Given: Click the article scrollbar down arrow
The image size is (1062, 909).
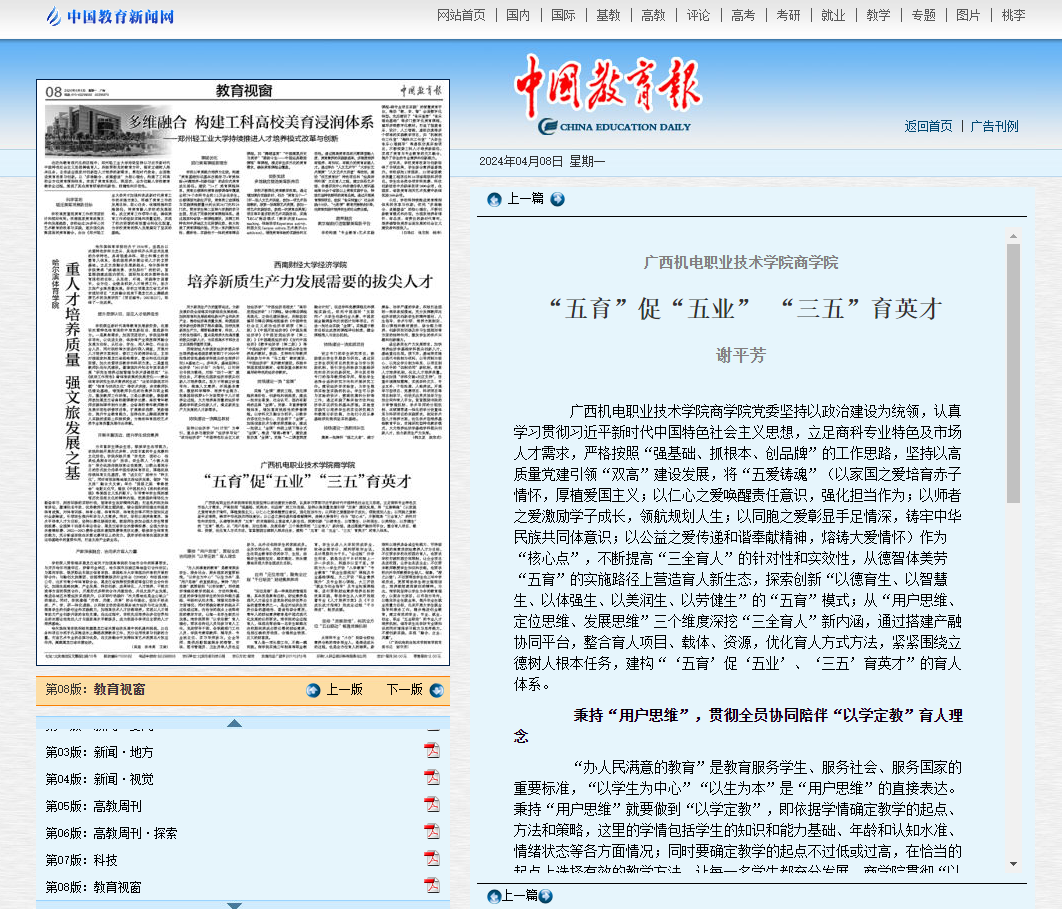Looking at the screenshot, I should click(x=1013, y=863).
